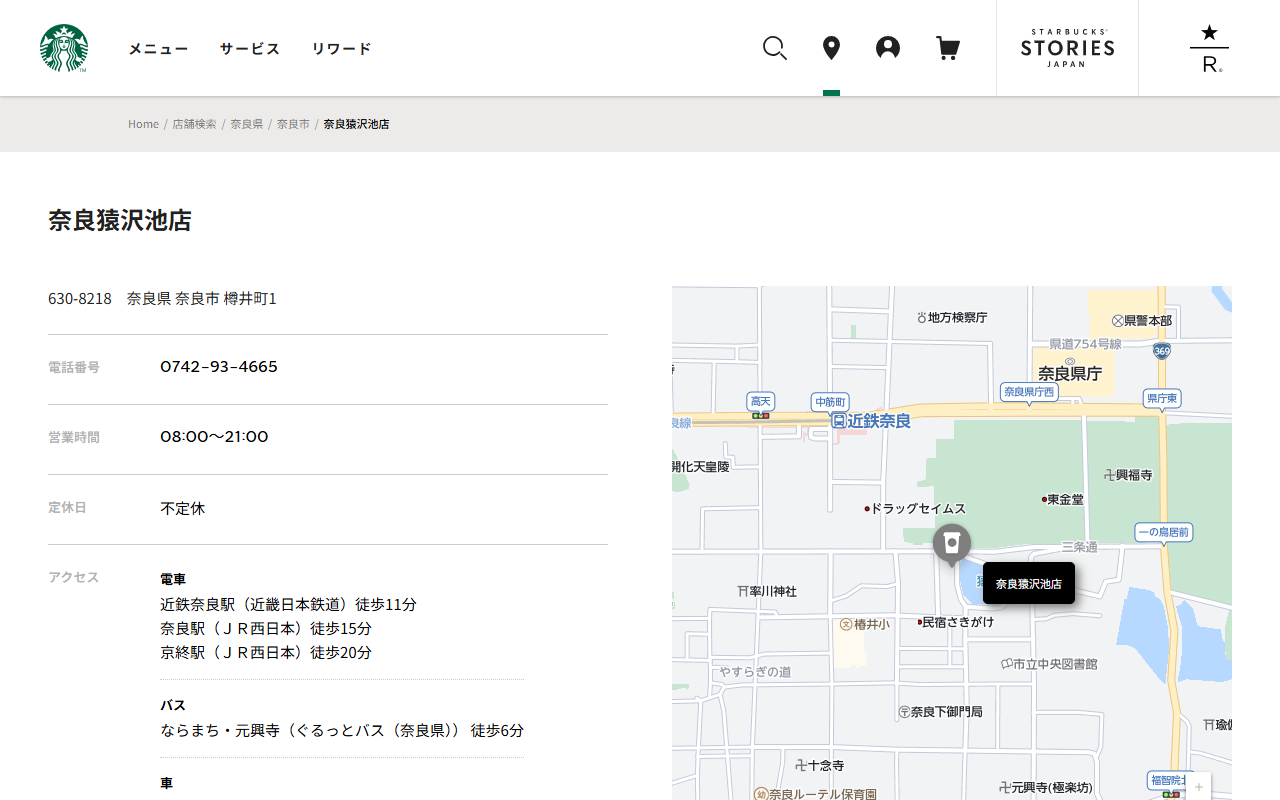Click the store locator pin icon
Image resolution: width=1280 pixels, height=800 pixels.
(x=831, y=48)
